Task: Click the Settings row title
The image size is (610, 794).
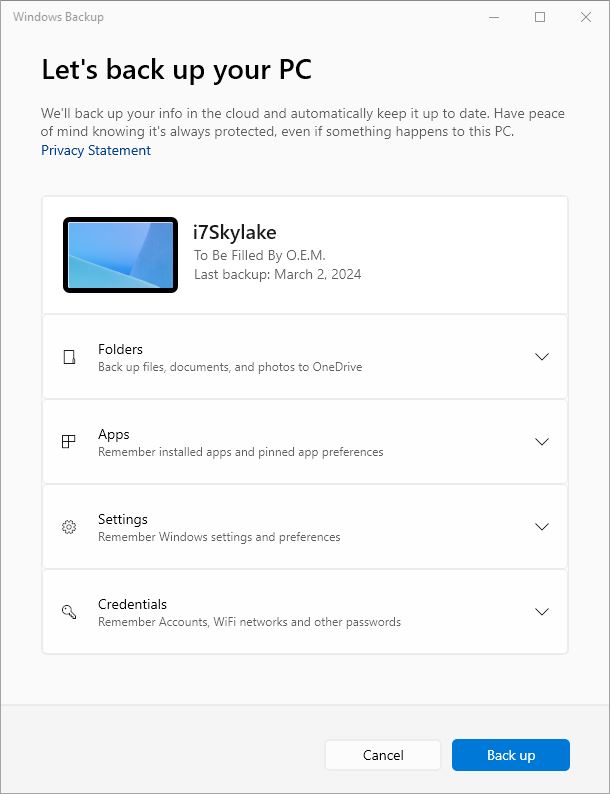Action: coord(123,520)
